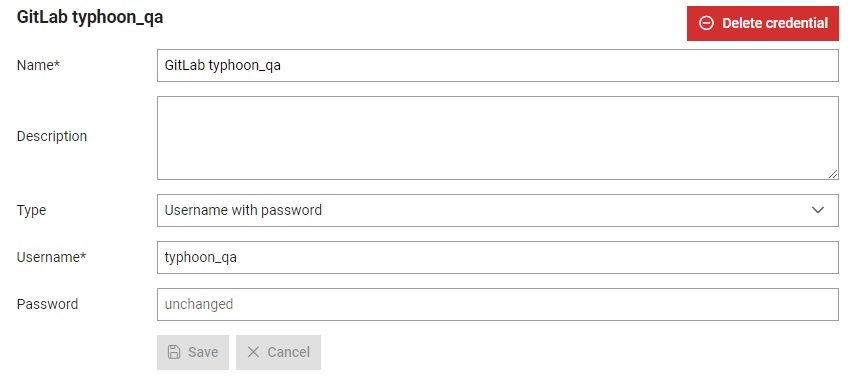
Task: Click the 'Password' field label
Action: (x=47, y=304)
